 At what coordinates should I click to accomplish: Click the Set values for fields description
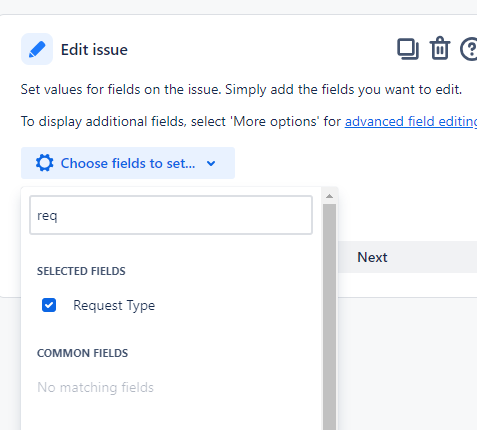[x=241, y=89]
